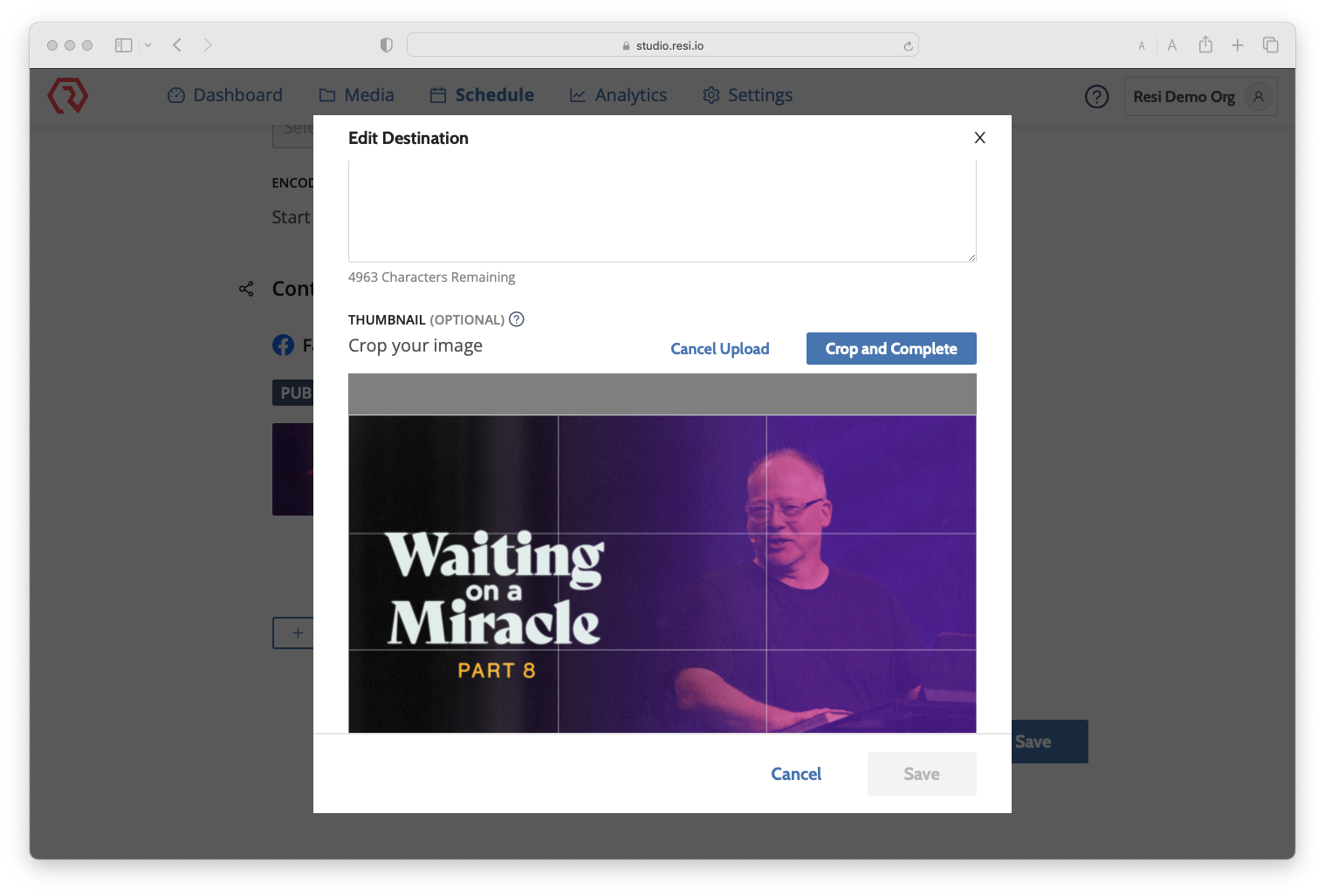The height and width of the screenshot is (896, 1325).
Task: Click the Crop and Complete button
Action: pyautogui.click(x=891, y=348)
